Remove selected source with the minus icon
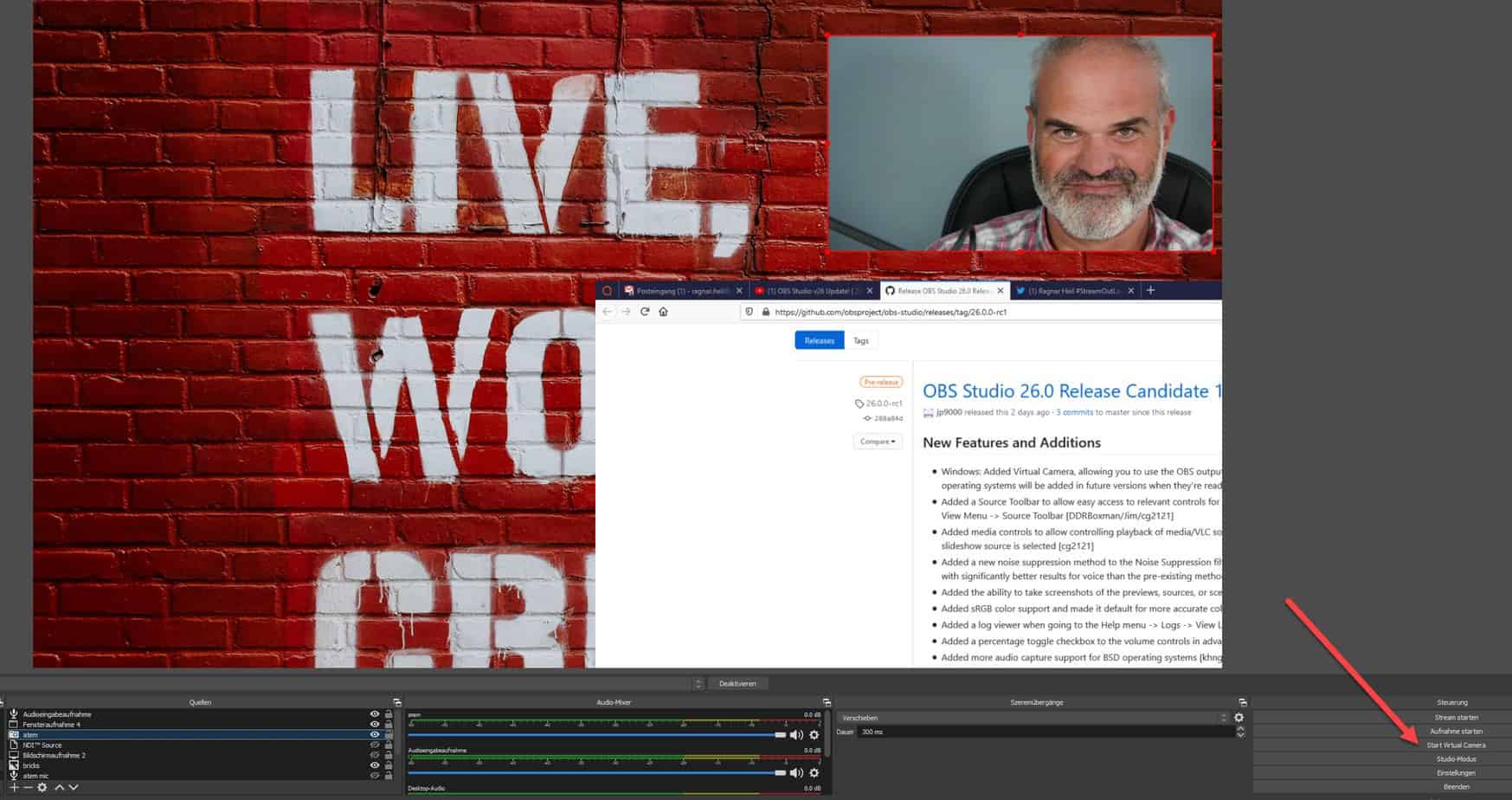The height and width of the screenshot is (800, 1512). point(28,787)
